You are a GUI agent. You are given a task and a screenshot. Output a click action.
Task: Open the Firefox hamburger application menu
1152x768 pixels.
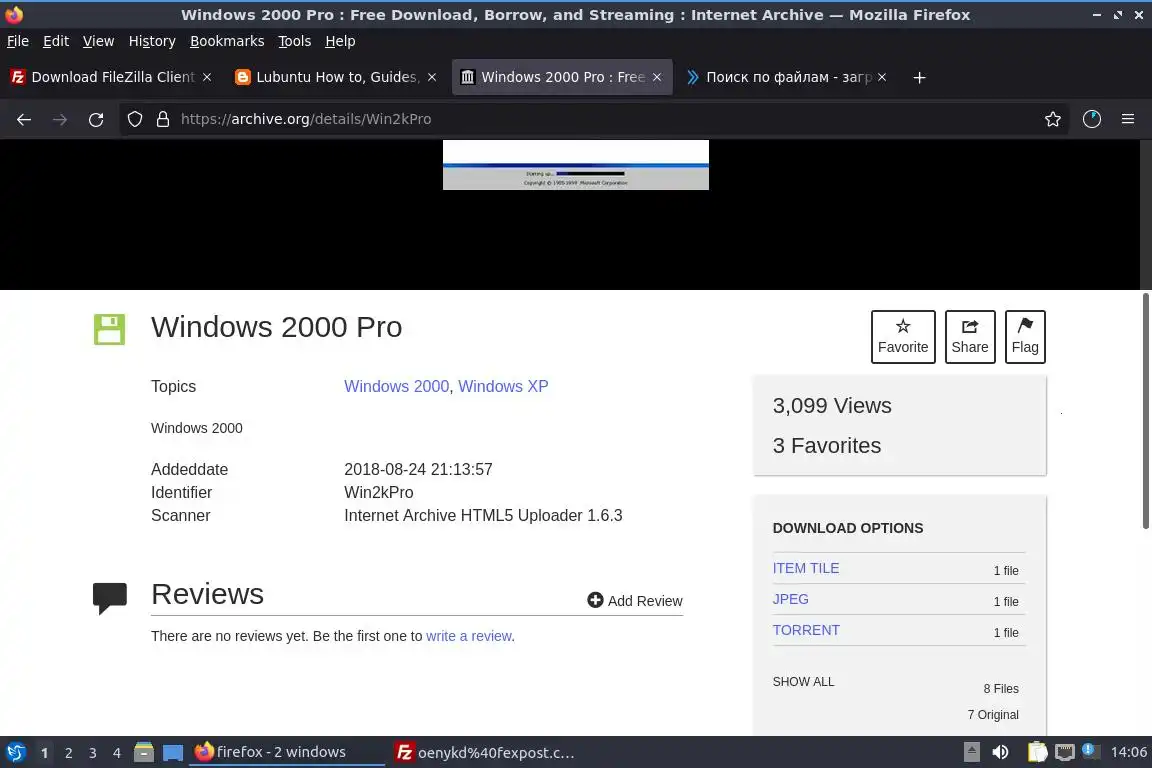click(x=1128, y=119)
